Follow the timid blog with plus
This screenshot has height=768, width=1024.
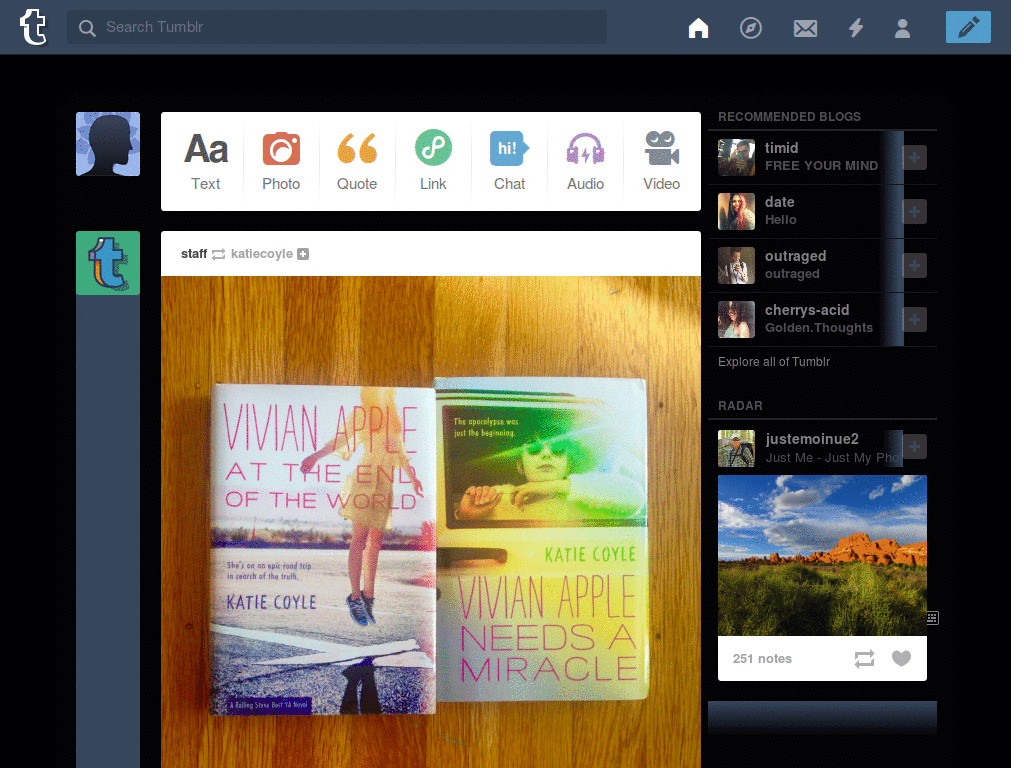pyautogui.click(x=914, y=157)
